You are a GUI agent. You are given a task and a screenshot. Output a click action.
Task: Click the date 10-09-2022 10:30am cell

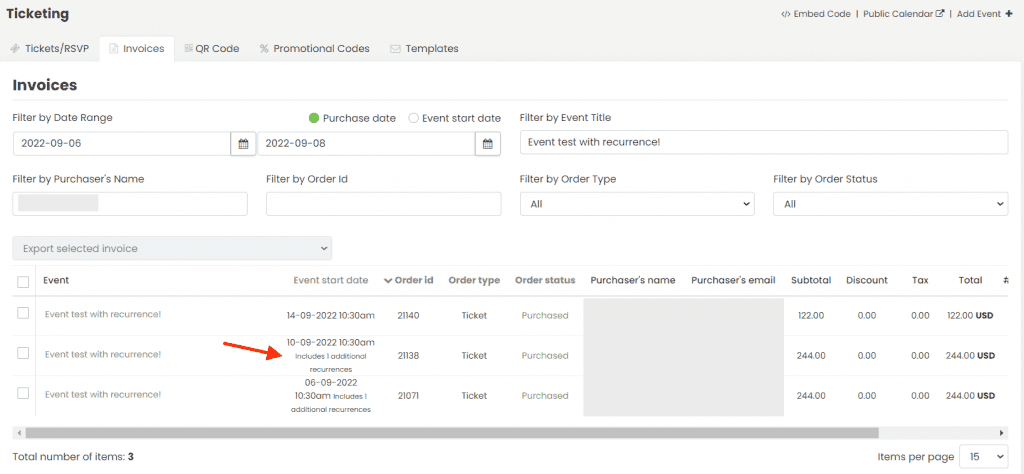(330, 342)
